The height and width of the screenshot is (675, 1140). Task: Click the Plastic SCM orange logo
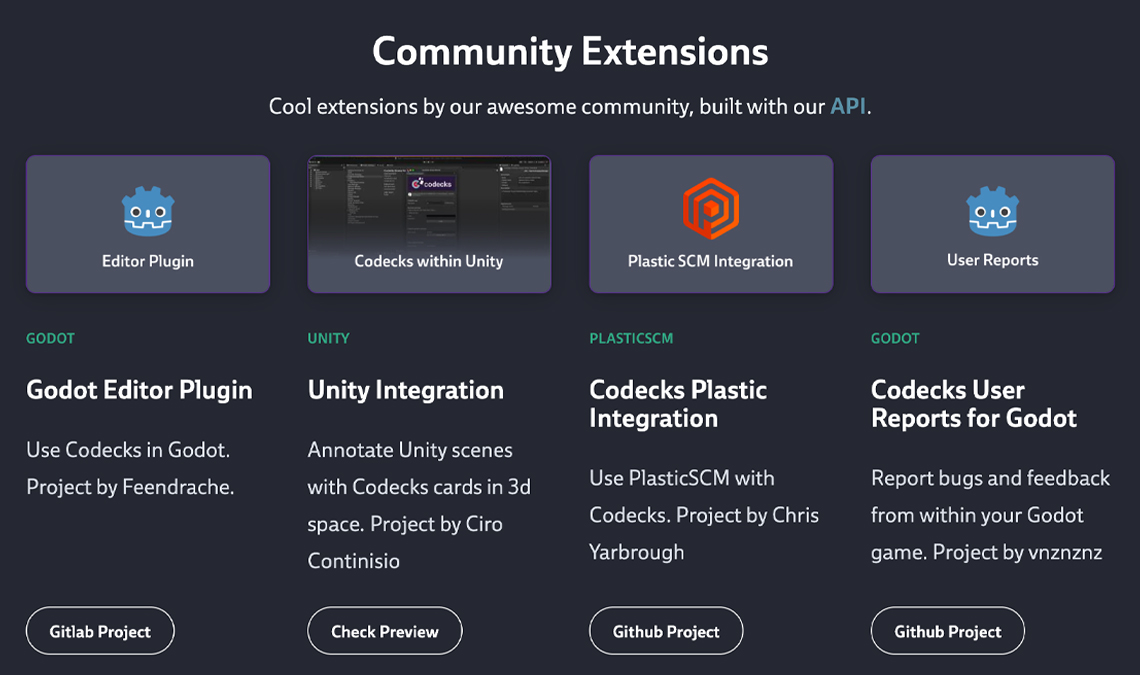pyautogui.click(x=711, y=209)
